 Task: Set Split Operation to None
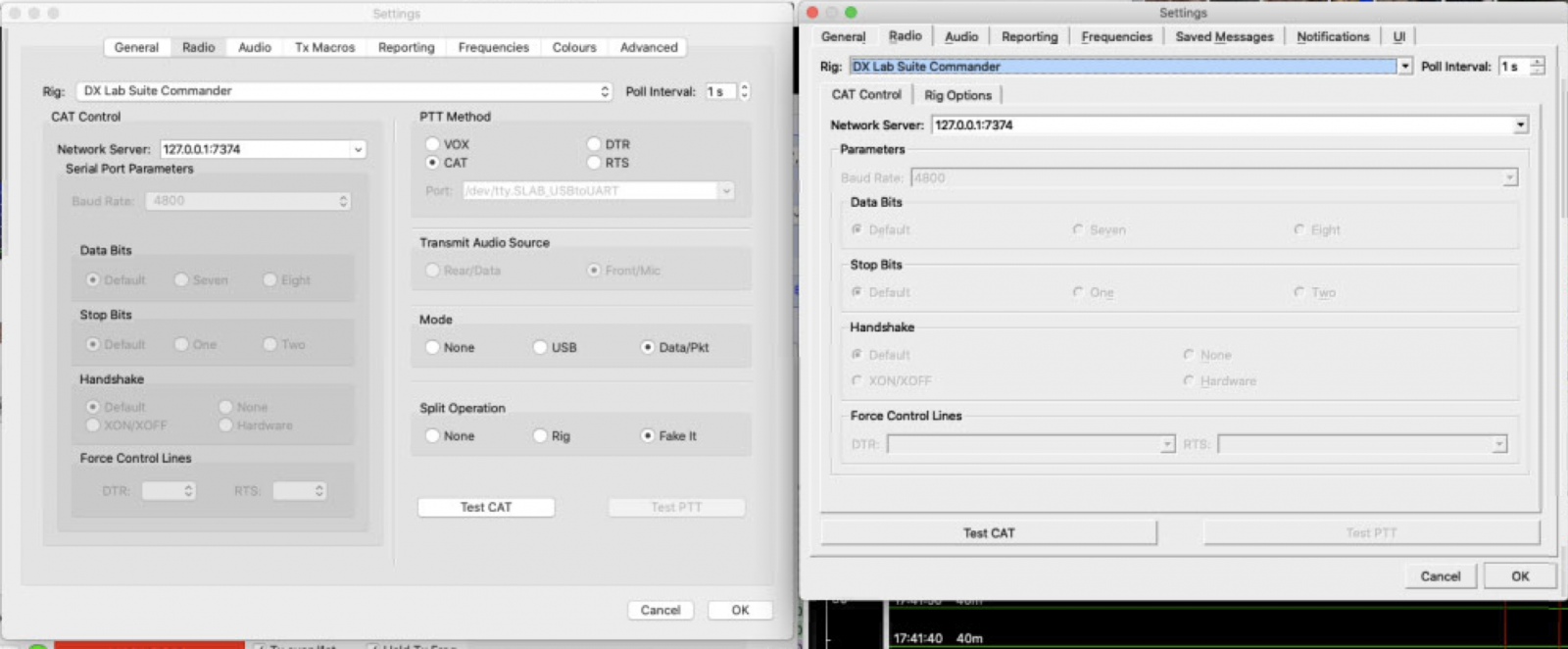pyautogui.click(x=432, y=435)
